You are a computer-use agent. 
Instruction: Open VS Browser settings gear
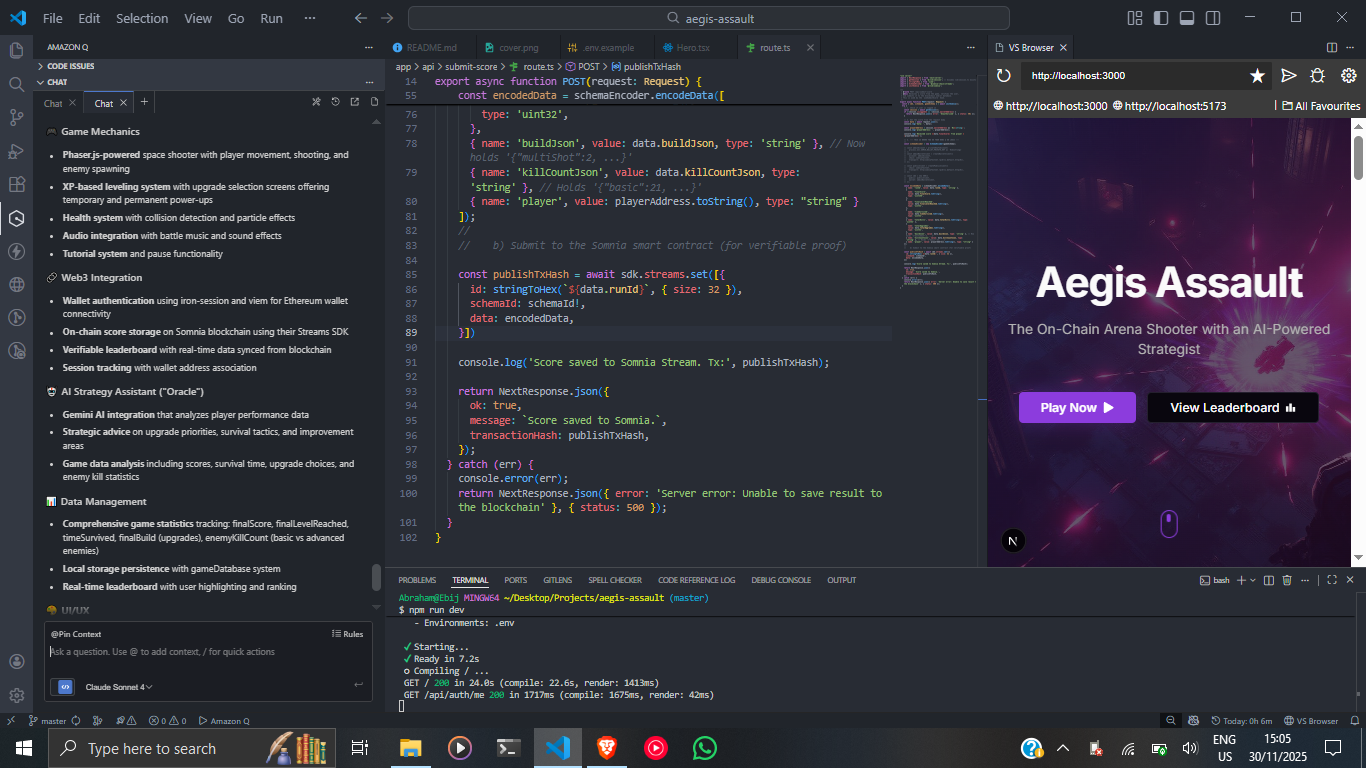pyautogui.click(x=1348, y=76)
